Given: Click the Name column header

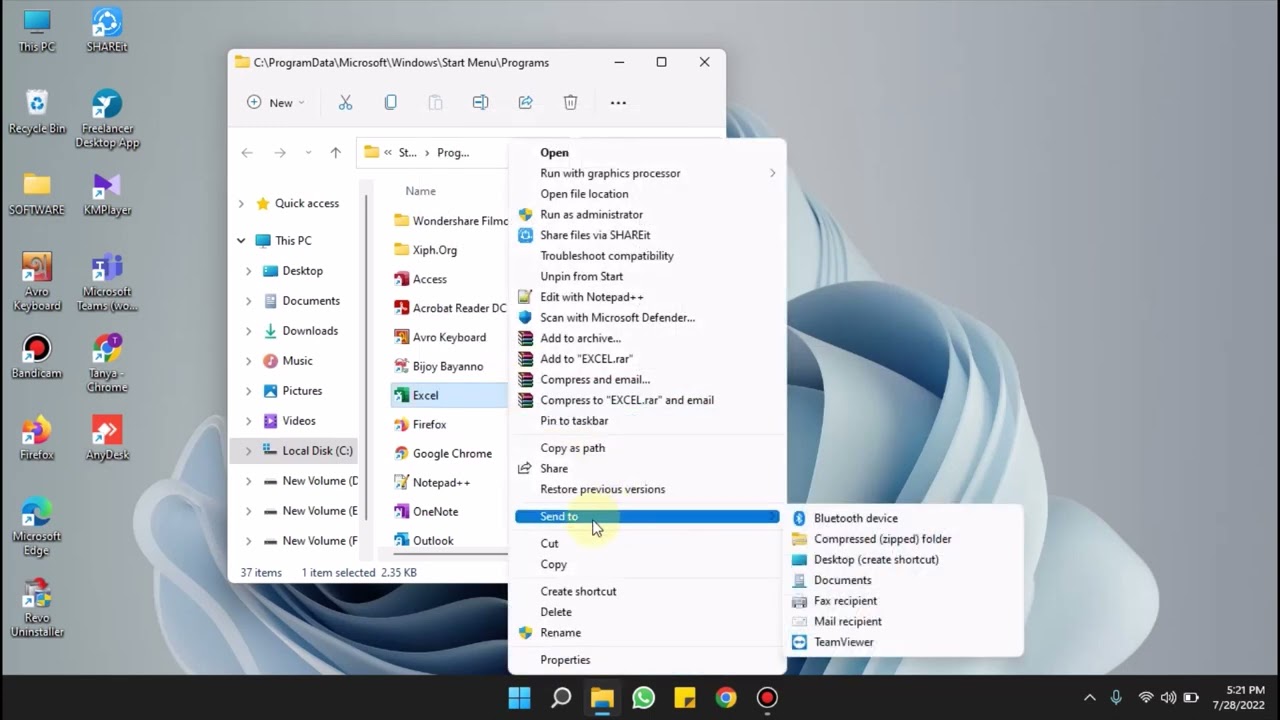Looking at the screenshot, I should (420, 191).
